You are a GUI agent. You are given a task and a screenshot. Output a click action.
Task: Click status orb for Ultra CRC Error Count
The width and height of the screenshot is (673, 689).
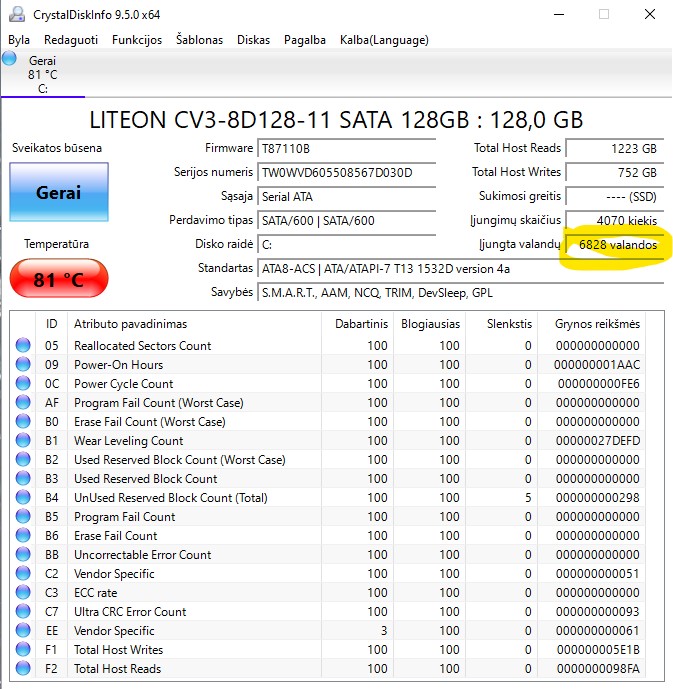point(23,611)
